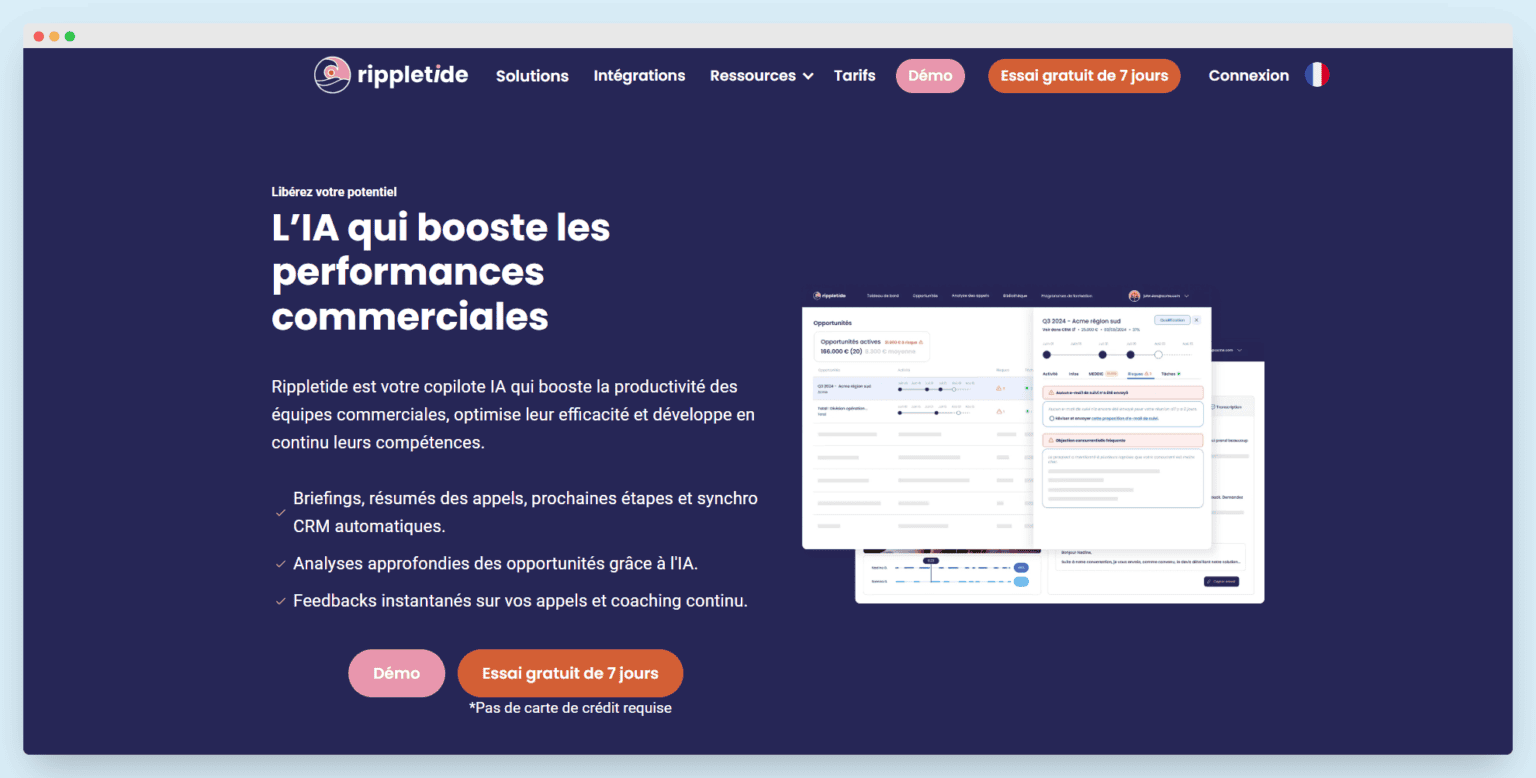Image resolution: width=1536 pixels, height=778 pixels.
Task: Switch to the MEDDIC tab in the opportunity panel
Action: (x=1096, y=374)
